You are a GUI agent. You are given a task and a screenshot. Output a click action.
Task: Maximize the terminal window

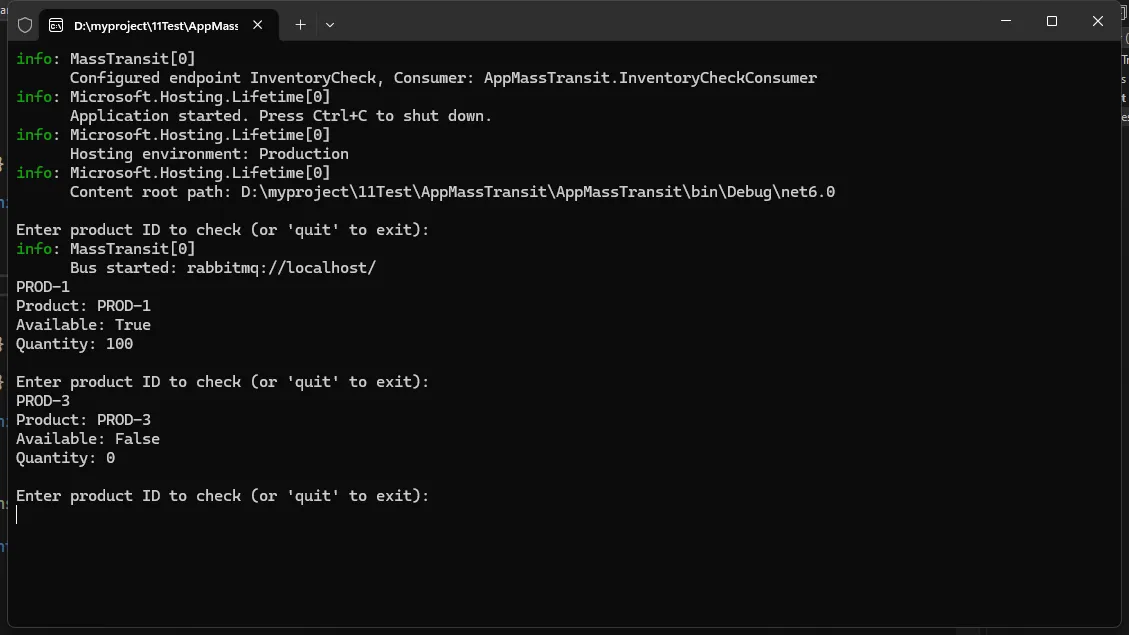coord(1052,21)
